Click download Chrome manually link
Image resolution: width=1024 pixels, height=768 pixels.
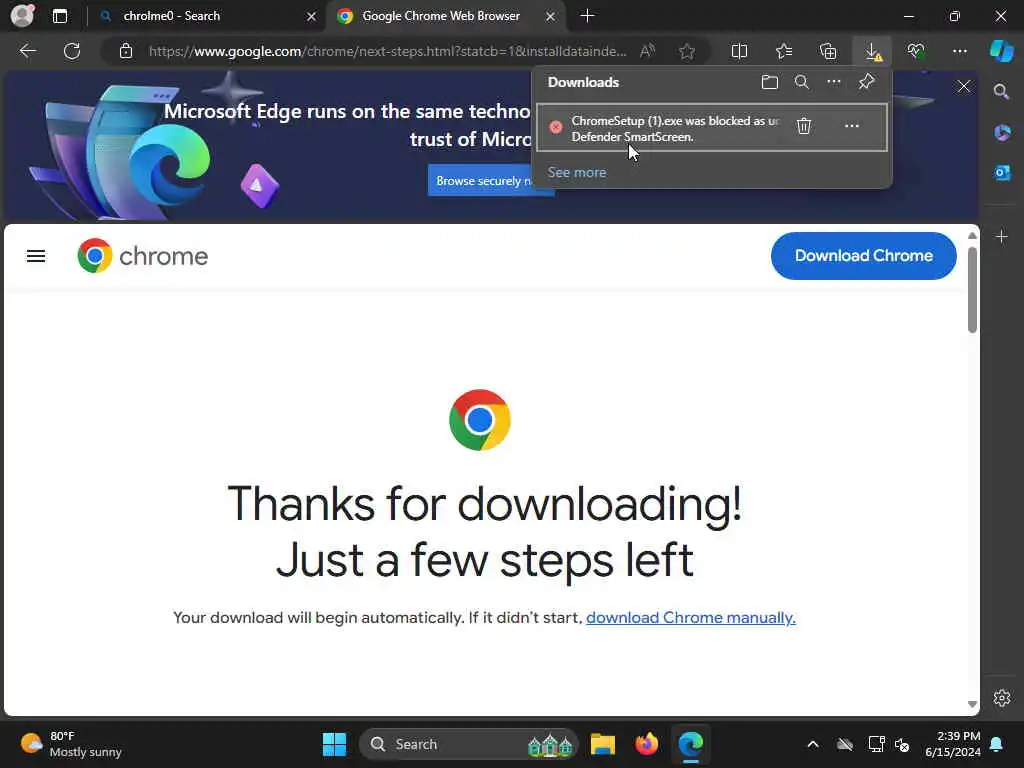click(x=690, y=618)
